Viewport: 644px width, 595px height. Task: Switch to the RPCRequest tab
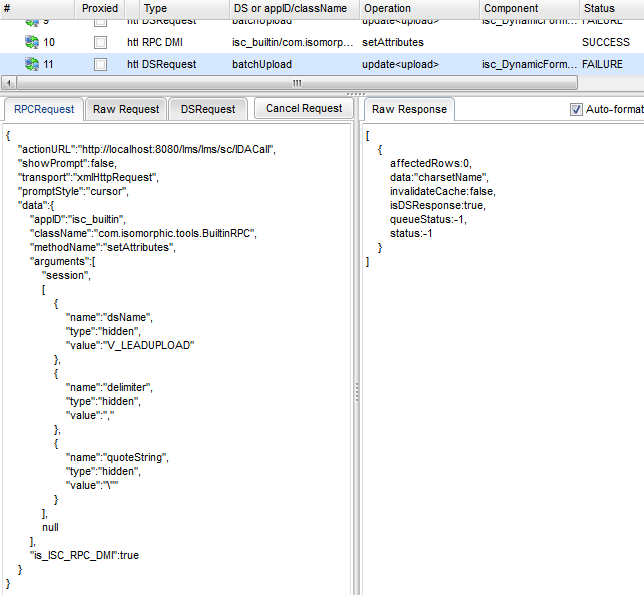click(x=44, y=109)
